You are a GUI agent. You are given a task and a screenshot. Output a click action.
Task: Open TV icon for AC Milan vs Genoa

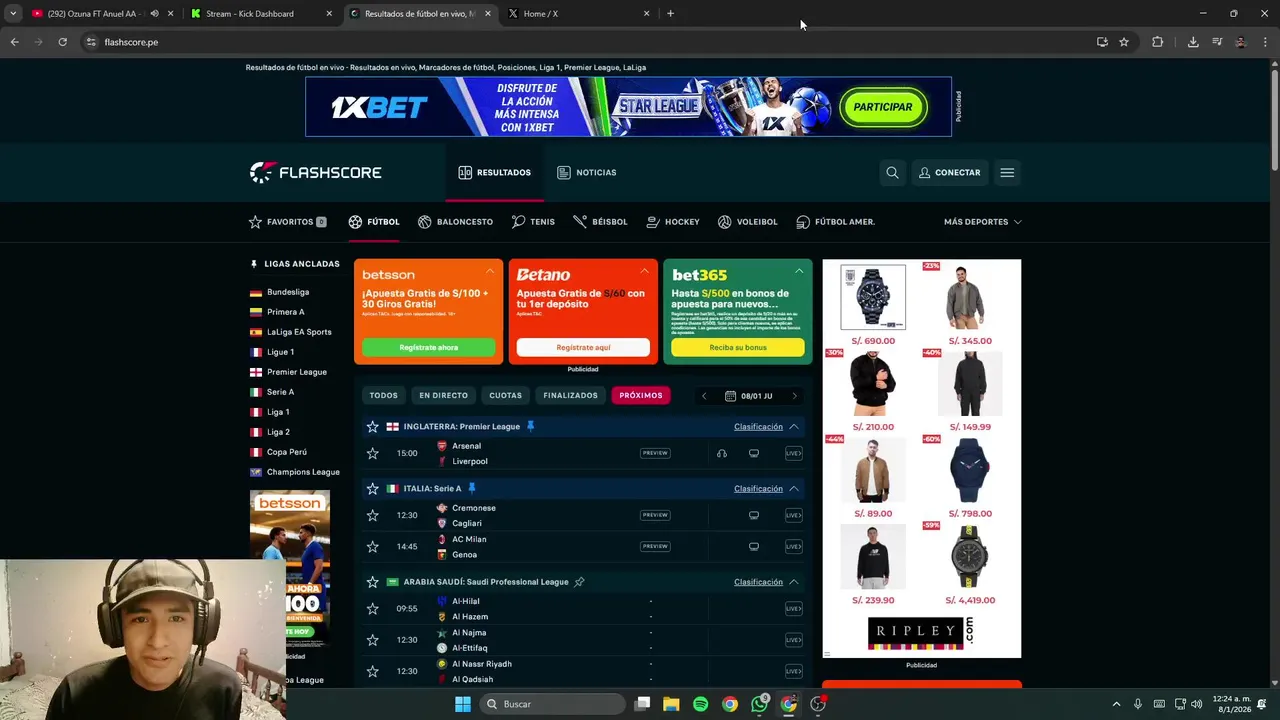click(754, 546)
